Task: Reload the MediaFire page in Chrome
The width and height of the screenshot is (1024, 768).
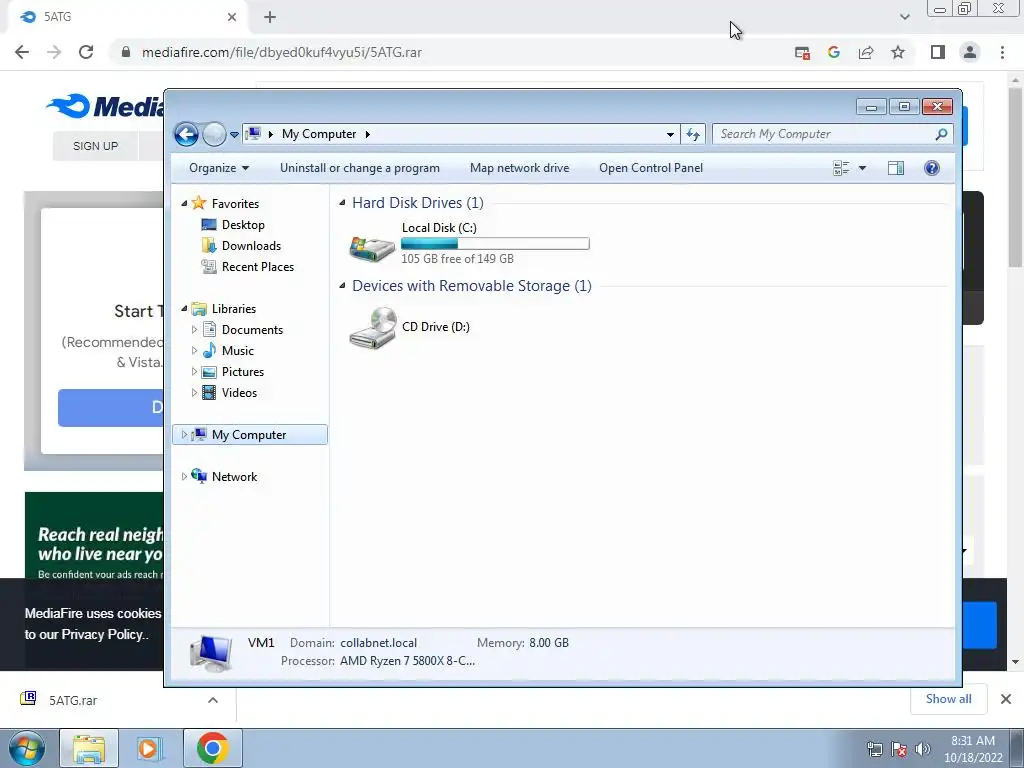Action: tap(86, 52)
